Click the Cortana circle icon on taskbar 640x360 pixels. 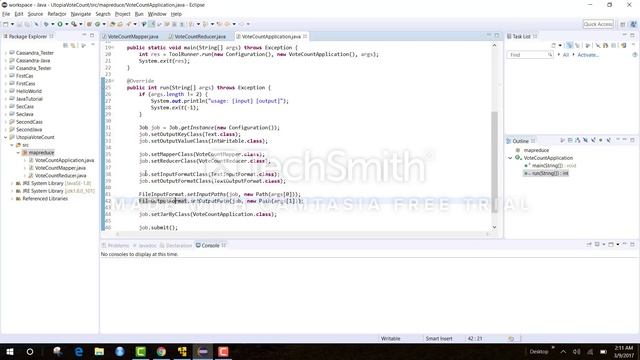coord(30,351)
